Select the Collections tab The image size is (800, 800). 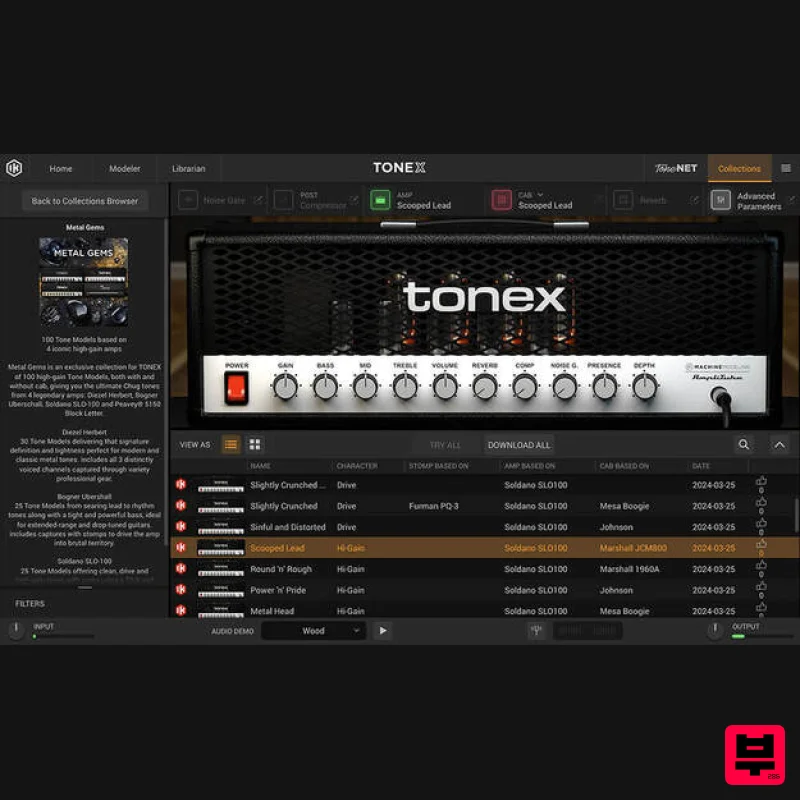tap(739, 168)
